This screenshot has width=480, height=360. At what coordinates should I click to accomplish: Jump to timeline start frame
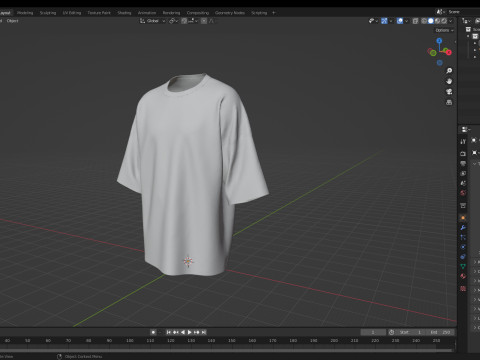pos(168,332)
